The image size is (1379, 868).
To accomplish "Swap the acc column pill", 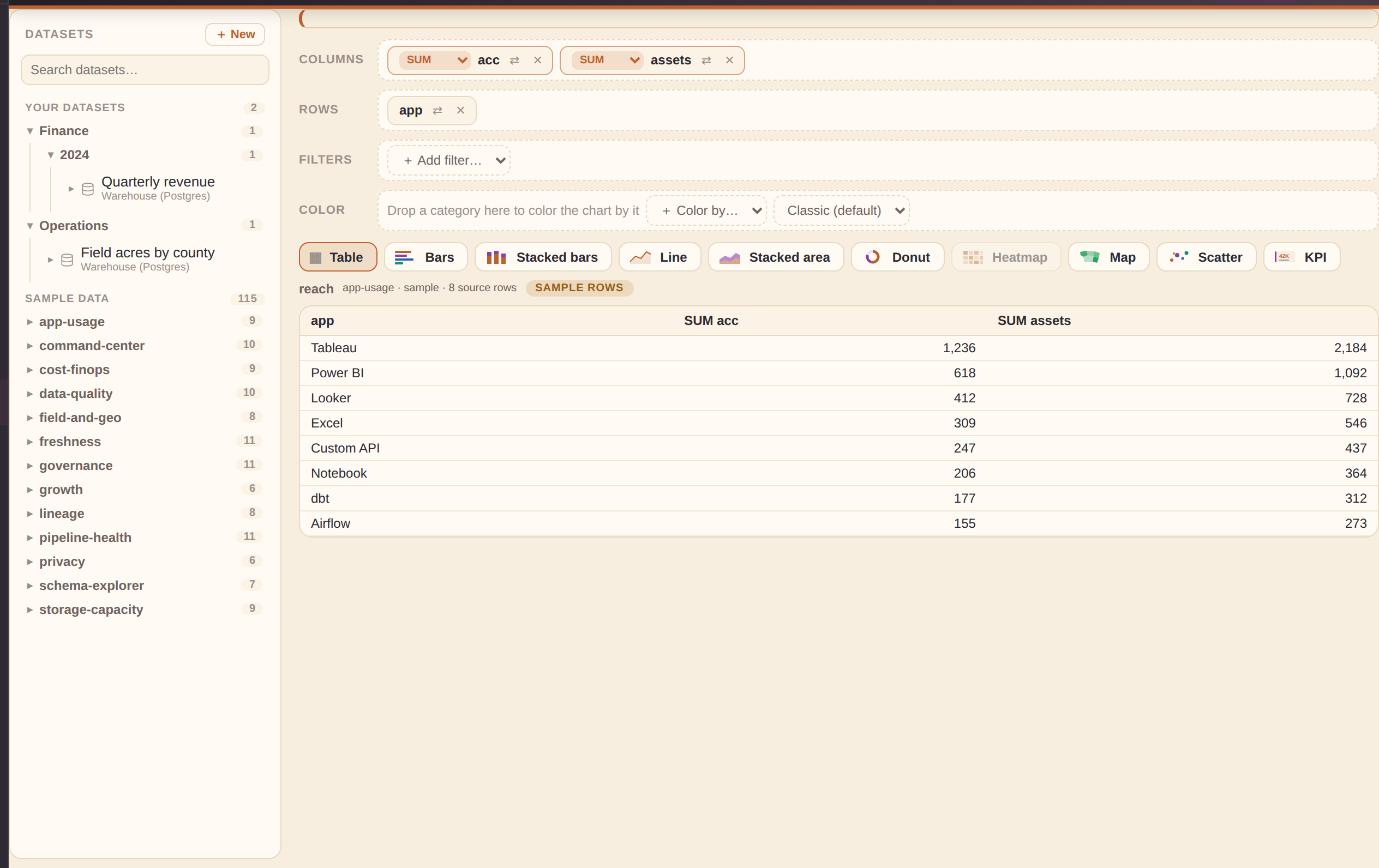I will click(514, 60).
